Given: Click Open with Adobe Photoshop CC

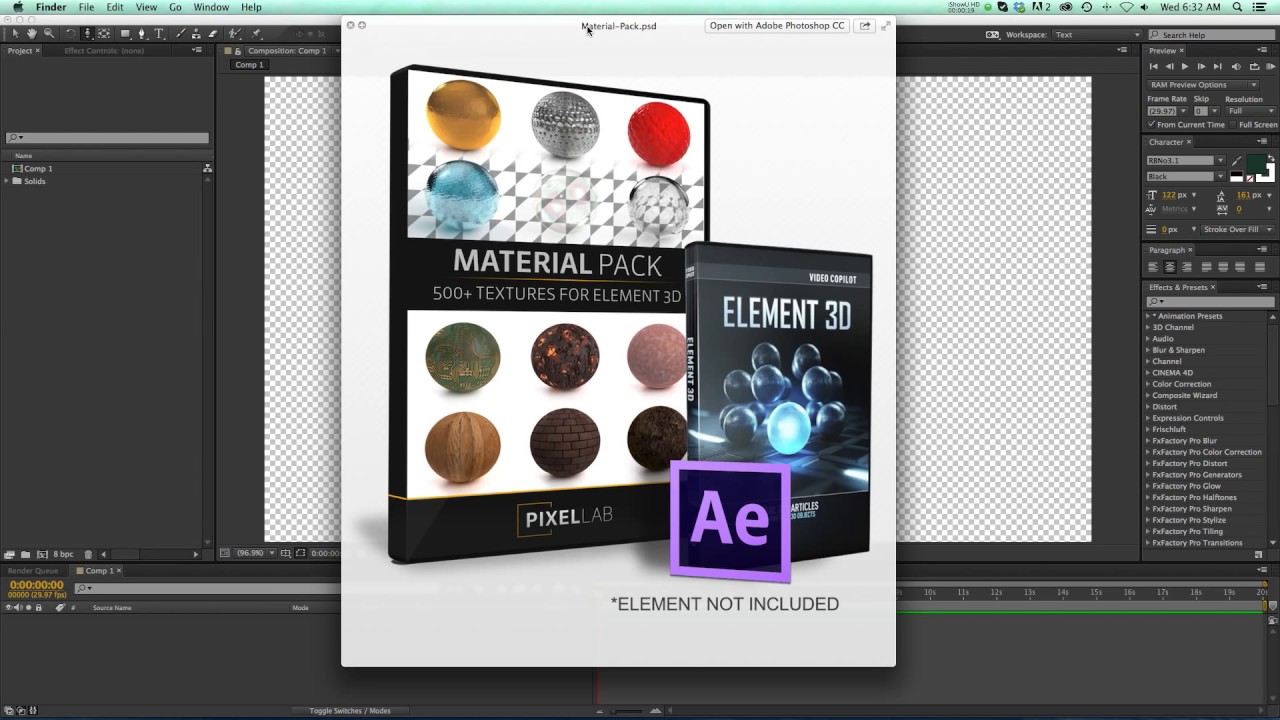Looking at the screenshot, I should (776, 25).
